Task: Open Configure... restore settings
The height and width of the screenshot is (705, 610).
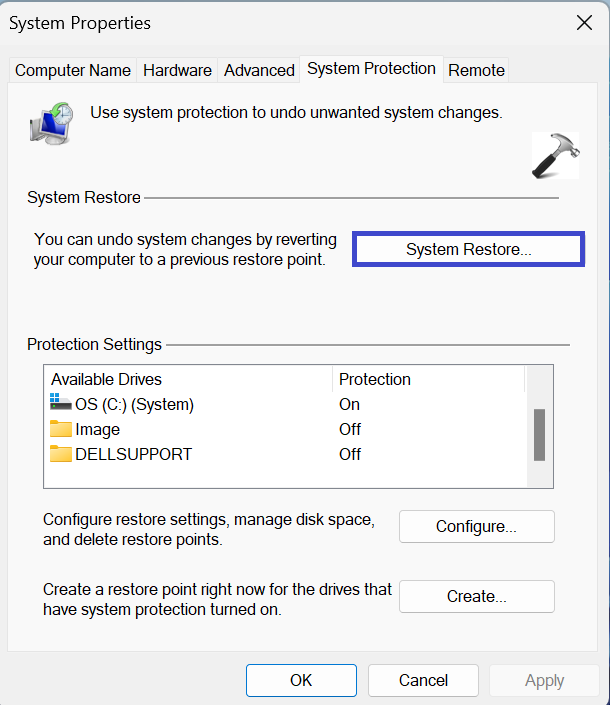Action: (x=476, y=526)
